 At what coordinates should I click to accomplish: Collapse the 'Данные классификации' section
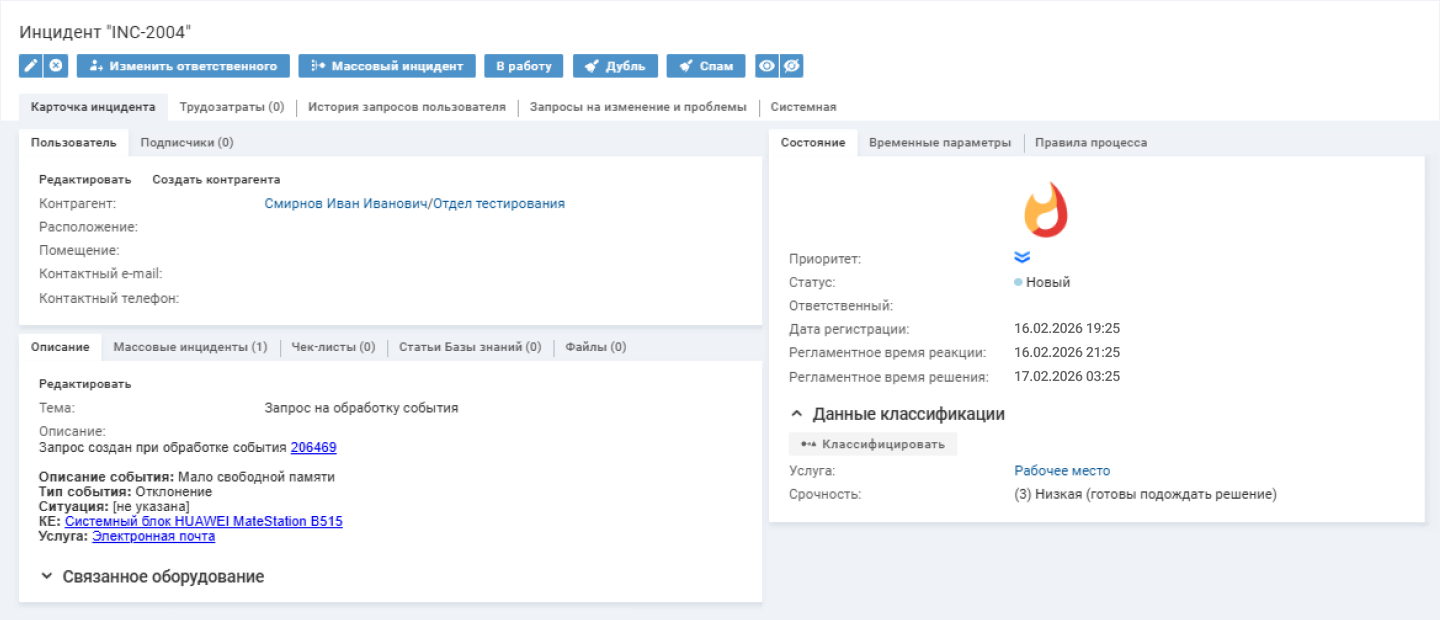click(897, 414)
